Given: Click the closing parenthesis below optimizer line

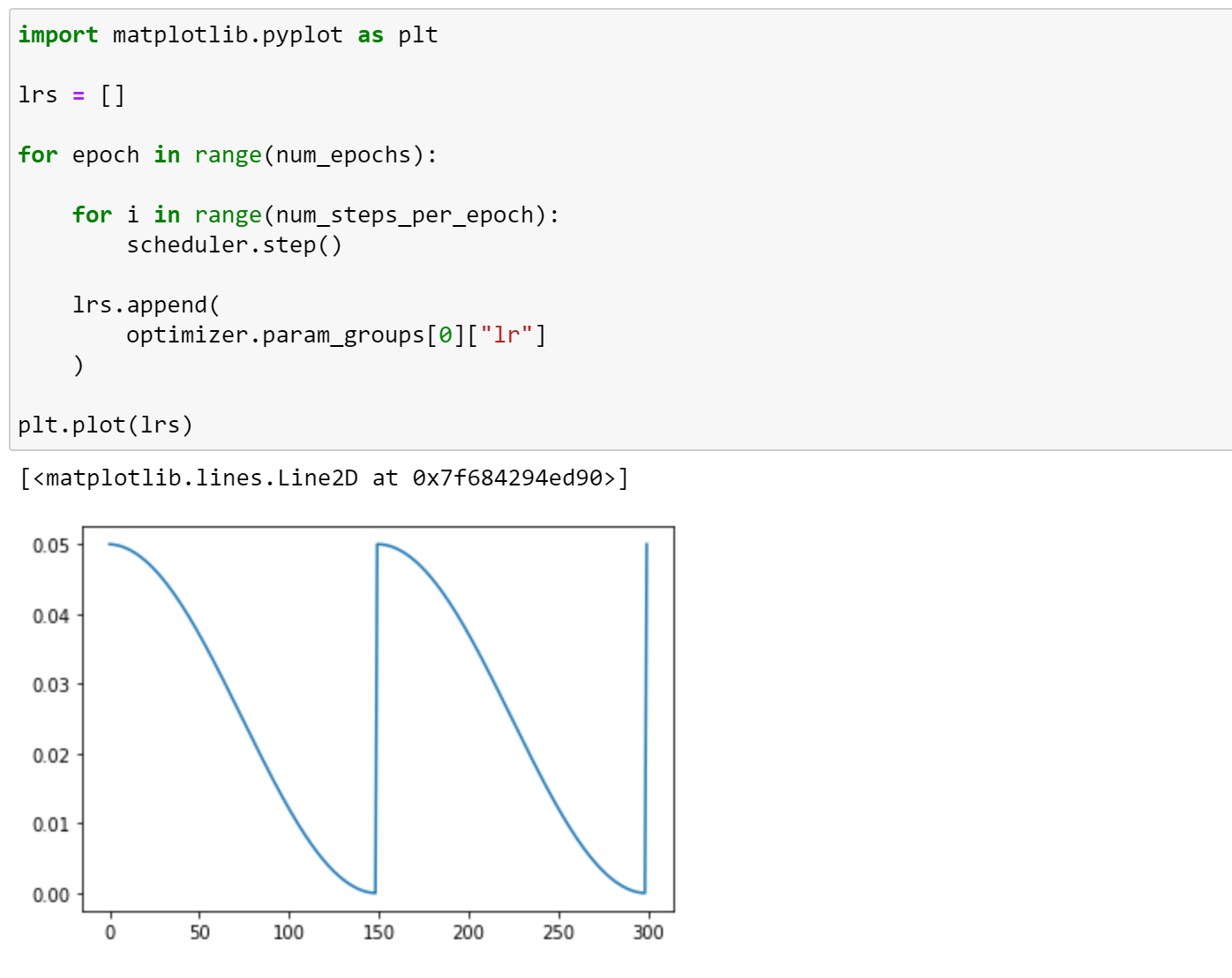Looking at the screenshot, I should tap(79, 365).
